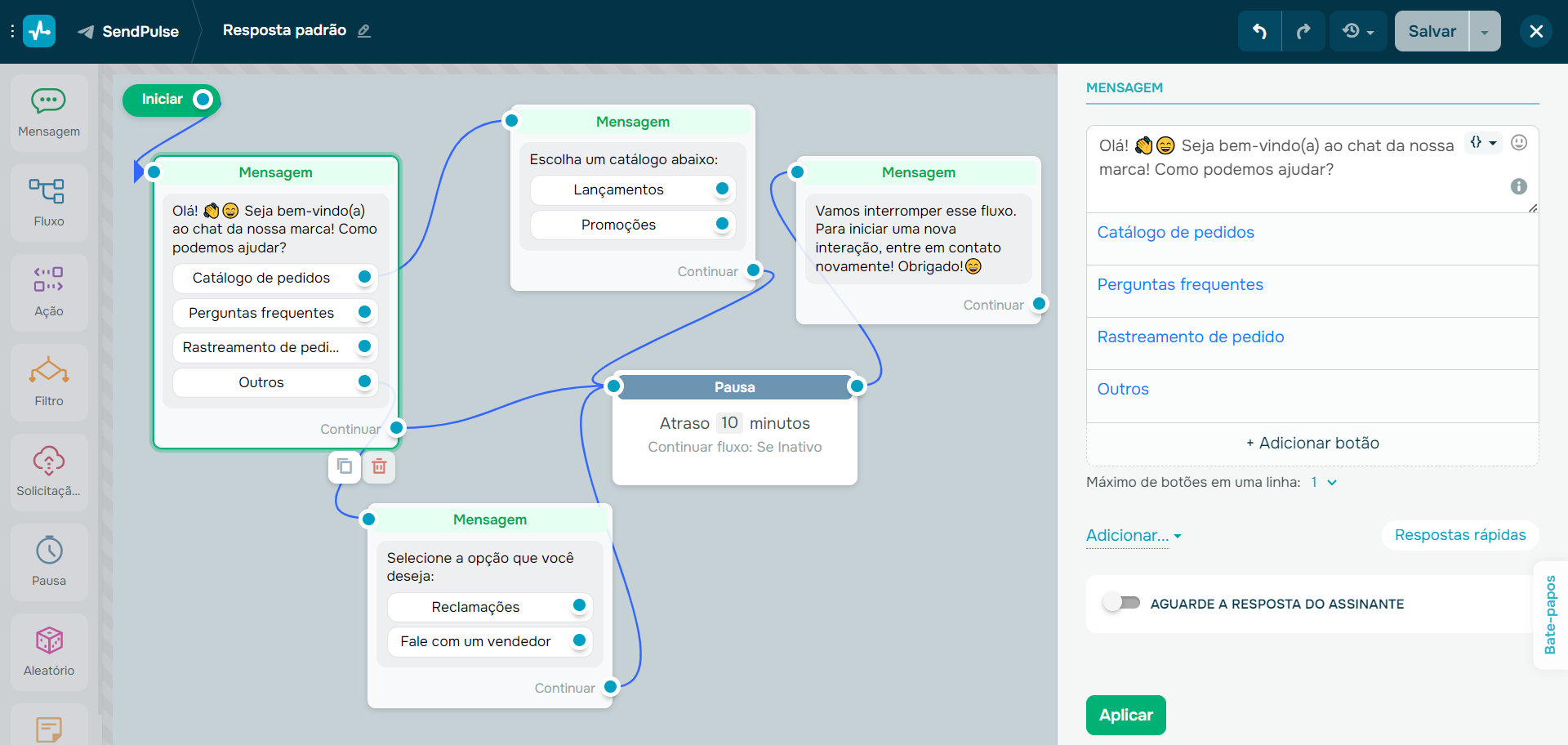This screenshot has width=1568, height=745.
Task: Select 'Selecione a opção que você deseja' text
Action: point(480,567)
